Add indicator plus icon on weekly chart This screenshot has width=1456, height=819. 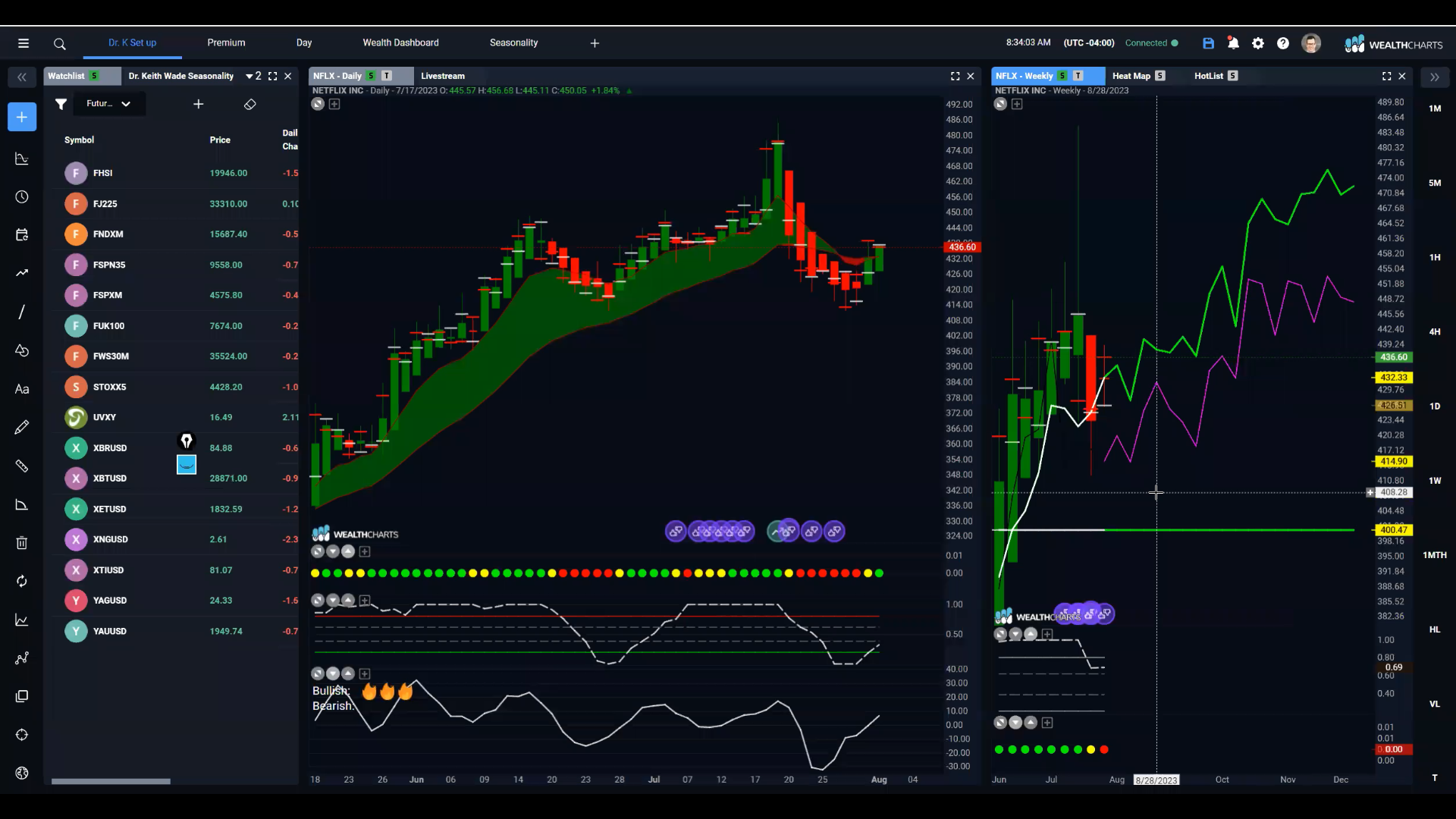click(x=1017, y=104)
